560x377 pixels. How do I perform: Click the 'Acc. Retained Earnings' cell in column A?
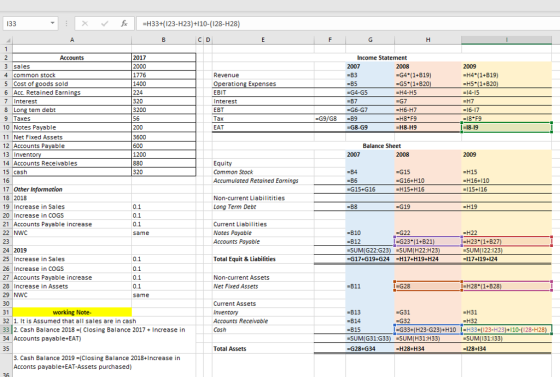72,92
